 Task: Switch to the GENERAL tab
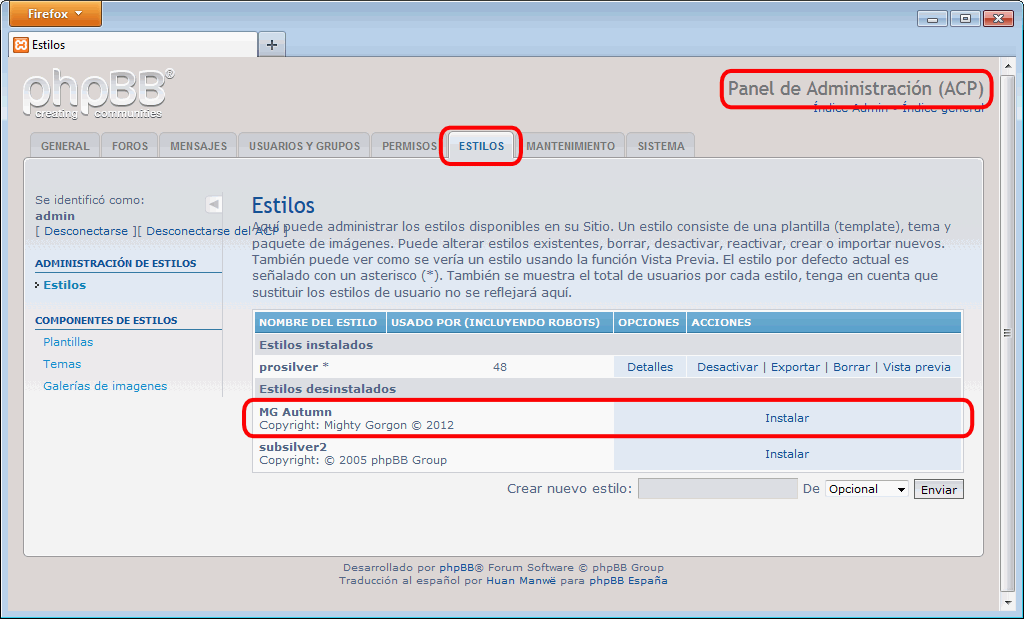65,146
